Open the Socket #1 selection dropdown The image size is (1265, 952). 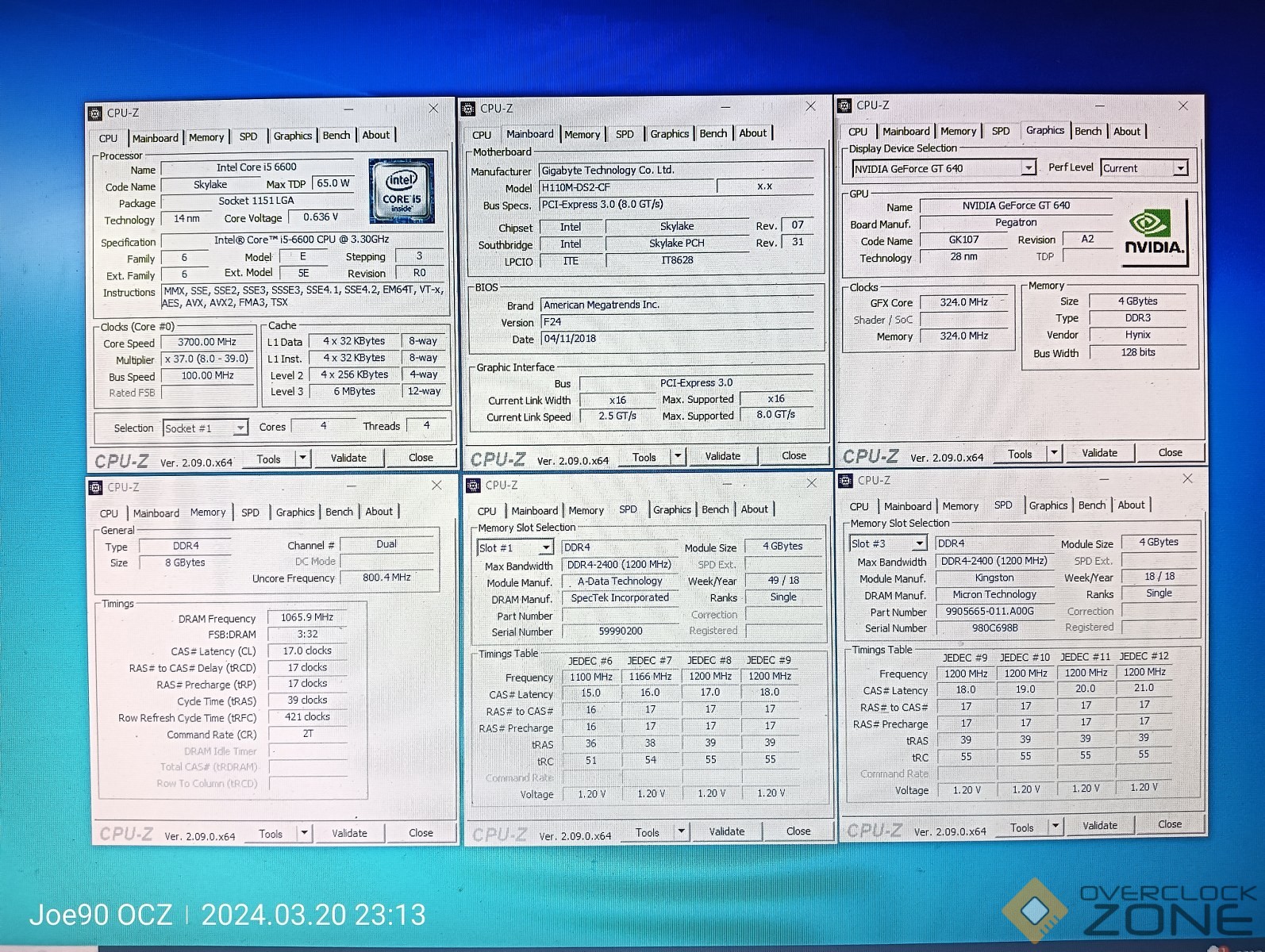240,428
